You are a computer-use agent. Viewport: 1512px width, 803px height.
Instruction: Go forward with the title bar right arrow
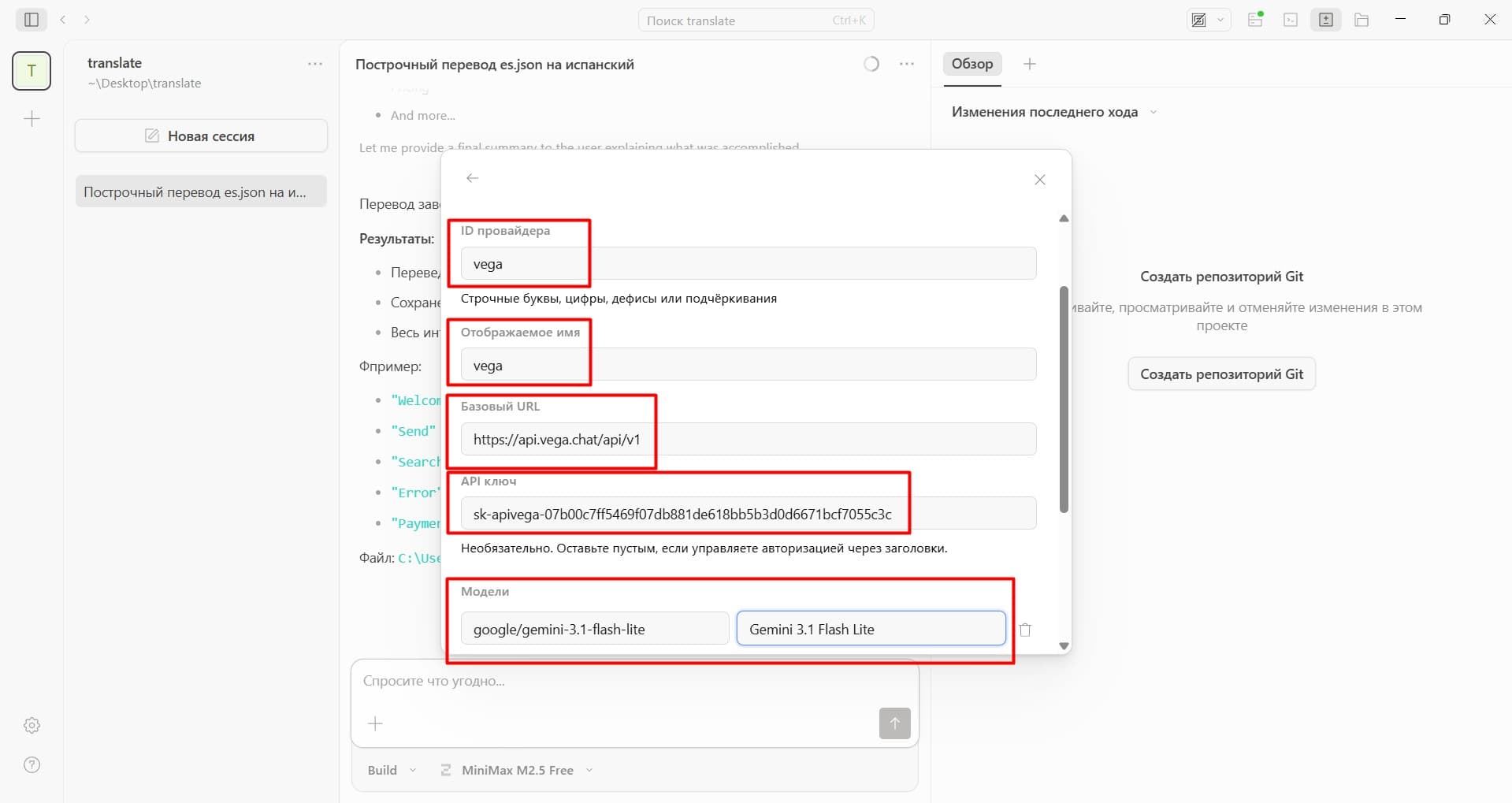(87, 20)
